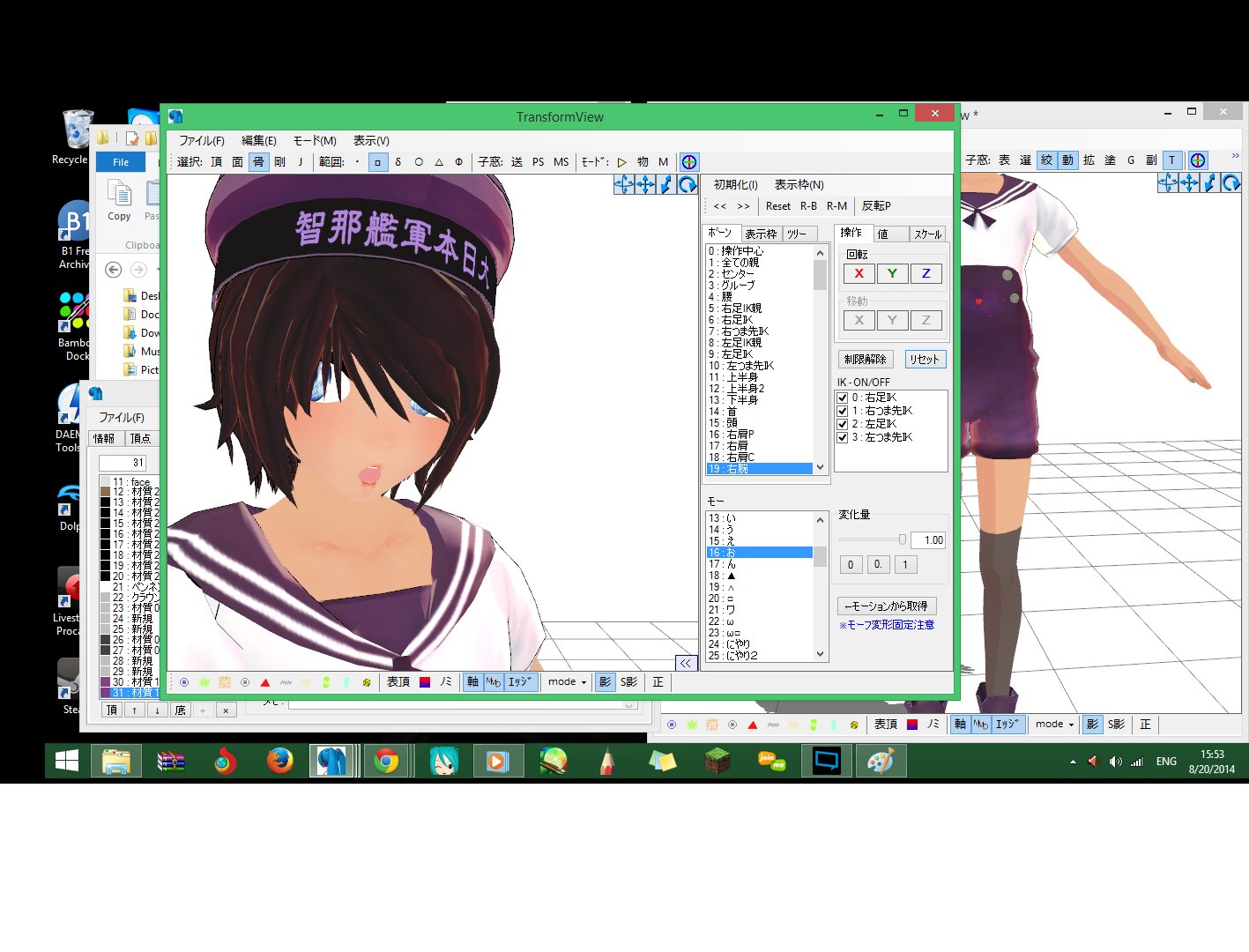Image resolution: width=1249 pixels, height=952 pixels.
Task: Select the square range shape in TransformView toolbar
Action: tap(378, 162)
